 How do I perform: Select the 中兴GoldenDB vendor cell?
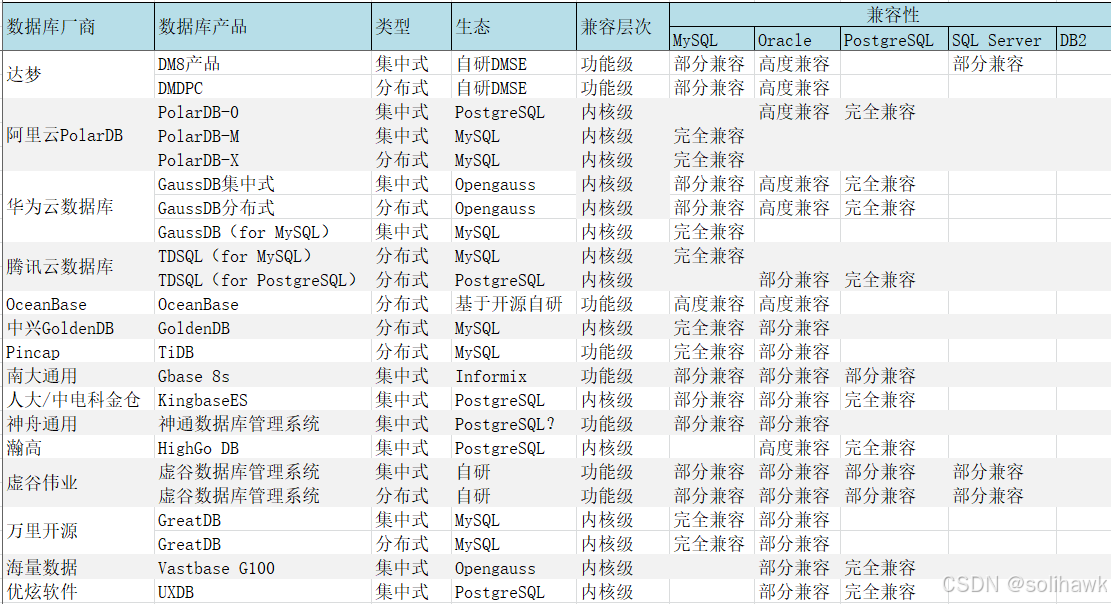(78, 328)
